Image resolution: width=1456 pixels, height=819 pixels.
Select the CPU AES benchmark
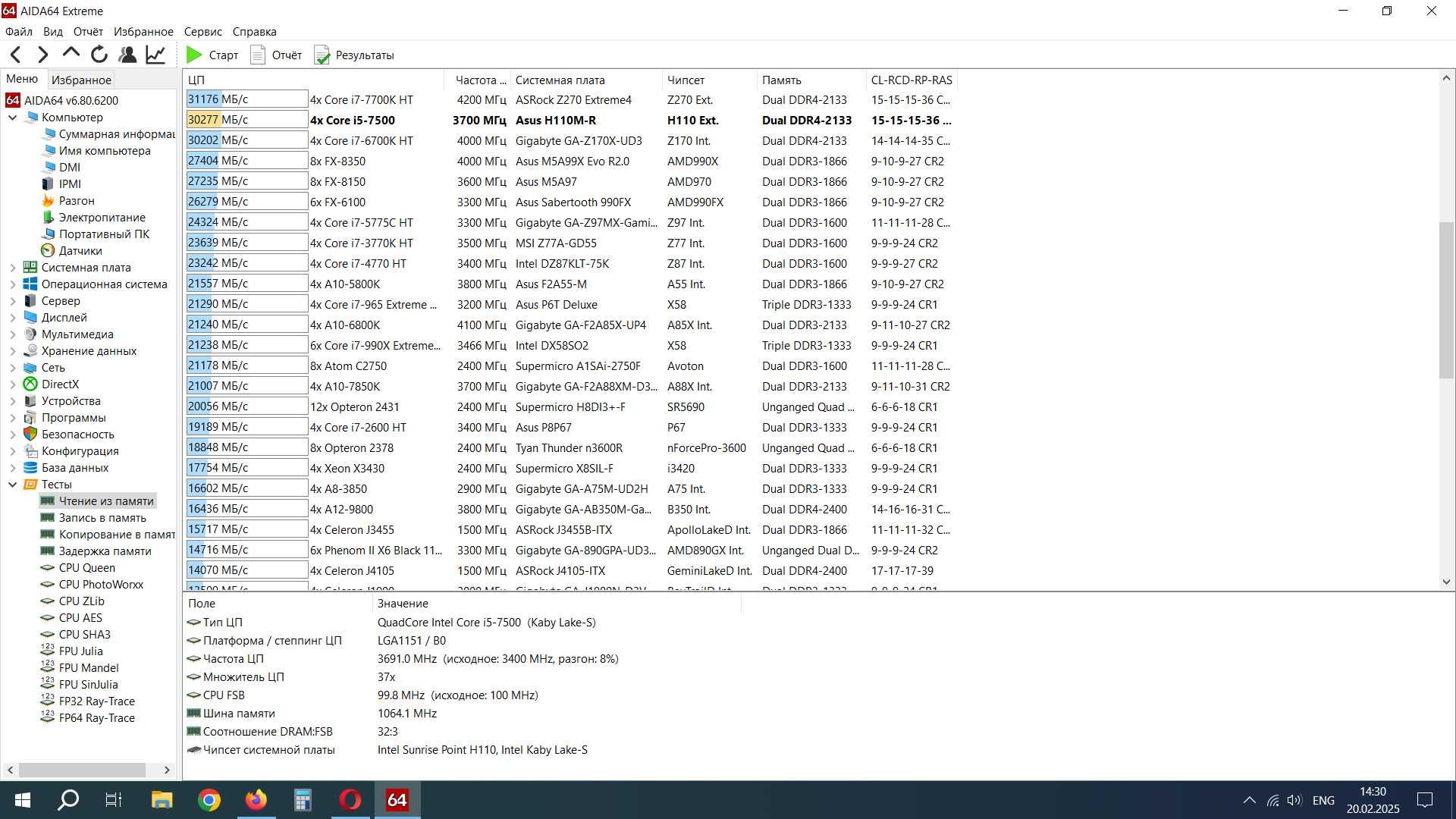[71, 618]
